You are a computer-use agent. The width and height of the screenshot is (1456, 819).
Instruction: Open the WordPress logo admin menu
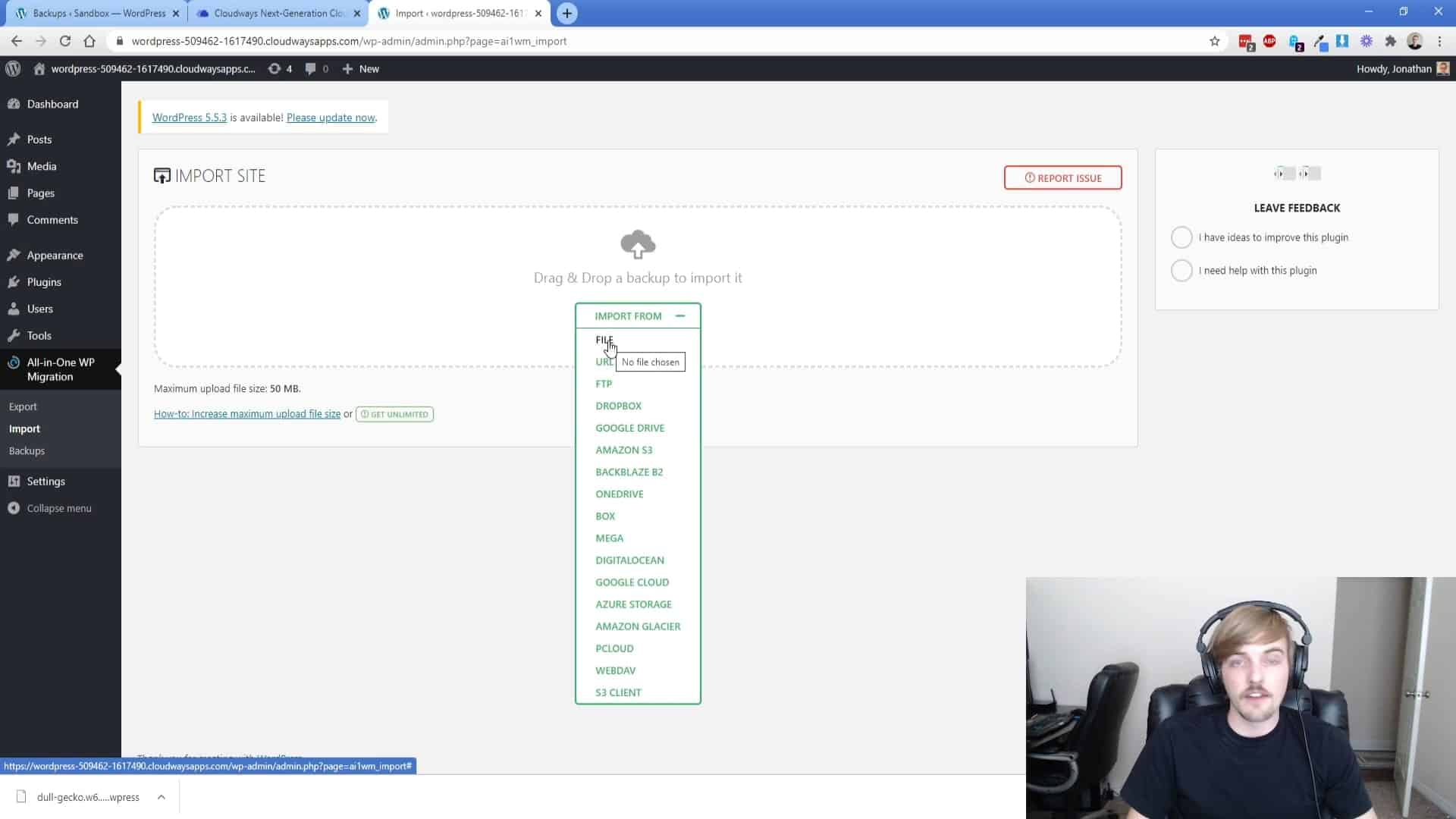13,68
